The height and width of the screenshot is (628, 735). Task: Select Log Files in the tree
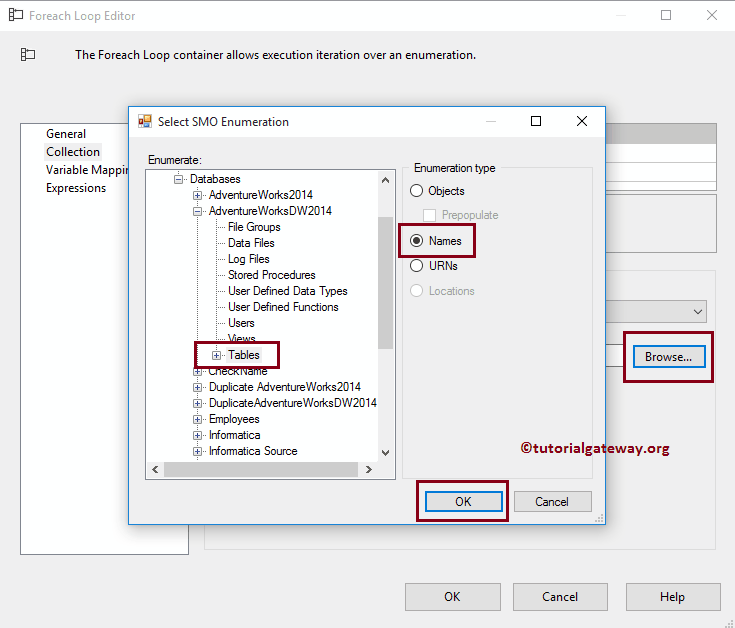[248, 259]
